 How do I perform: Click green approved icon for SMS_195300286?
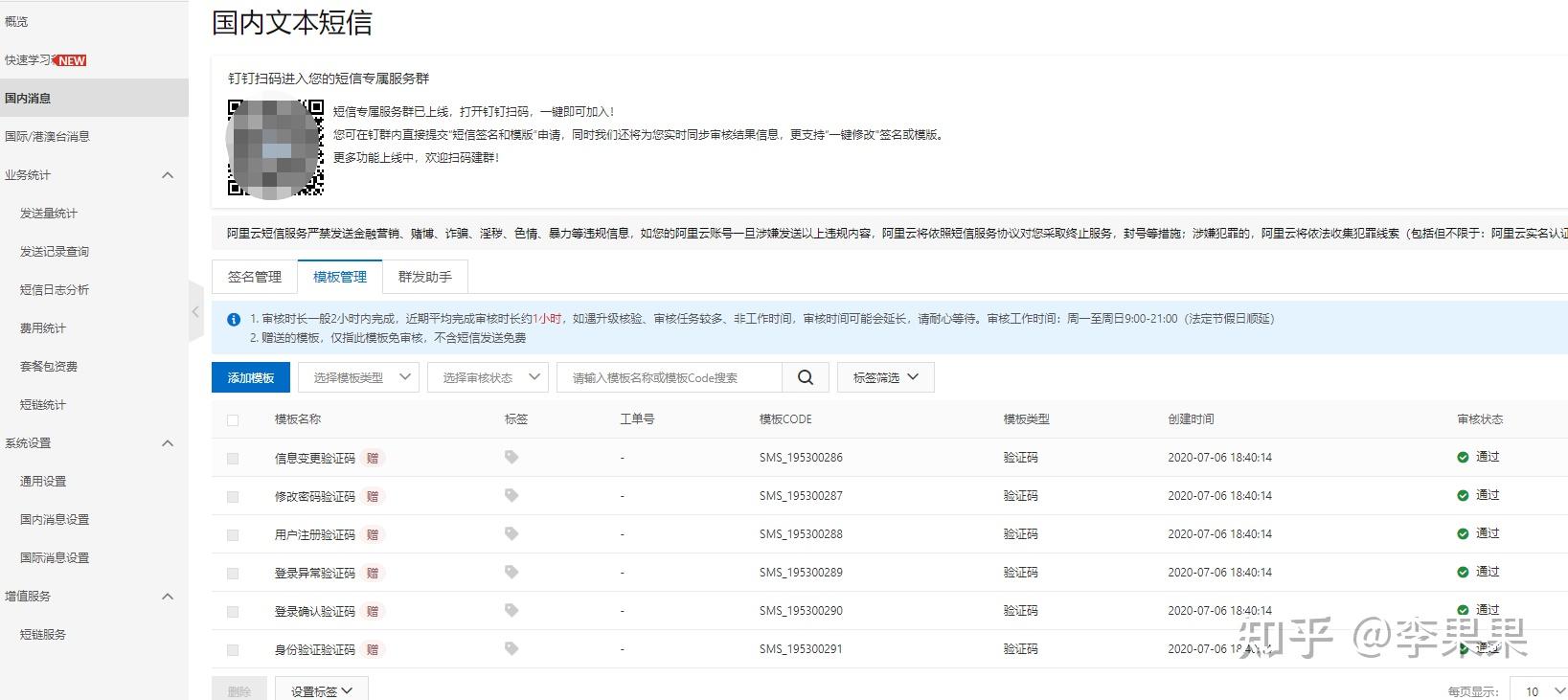coord(1463,458)
